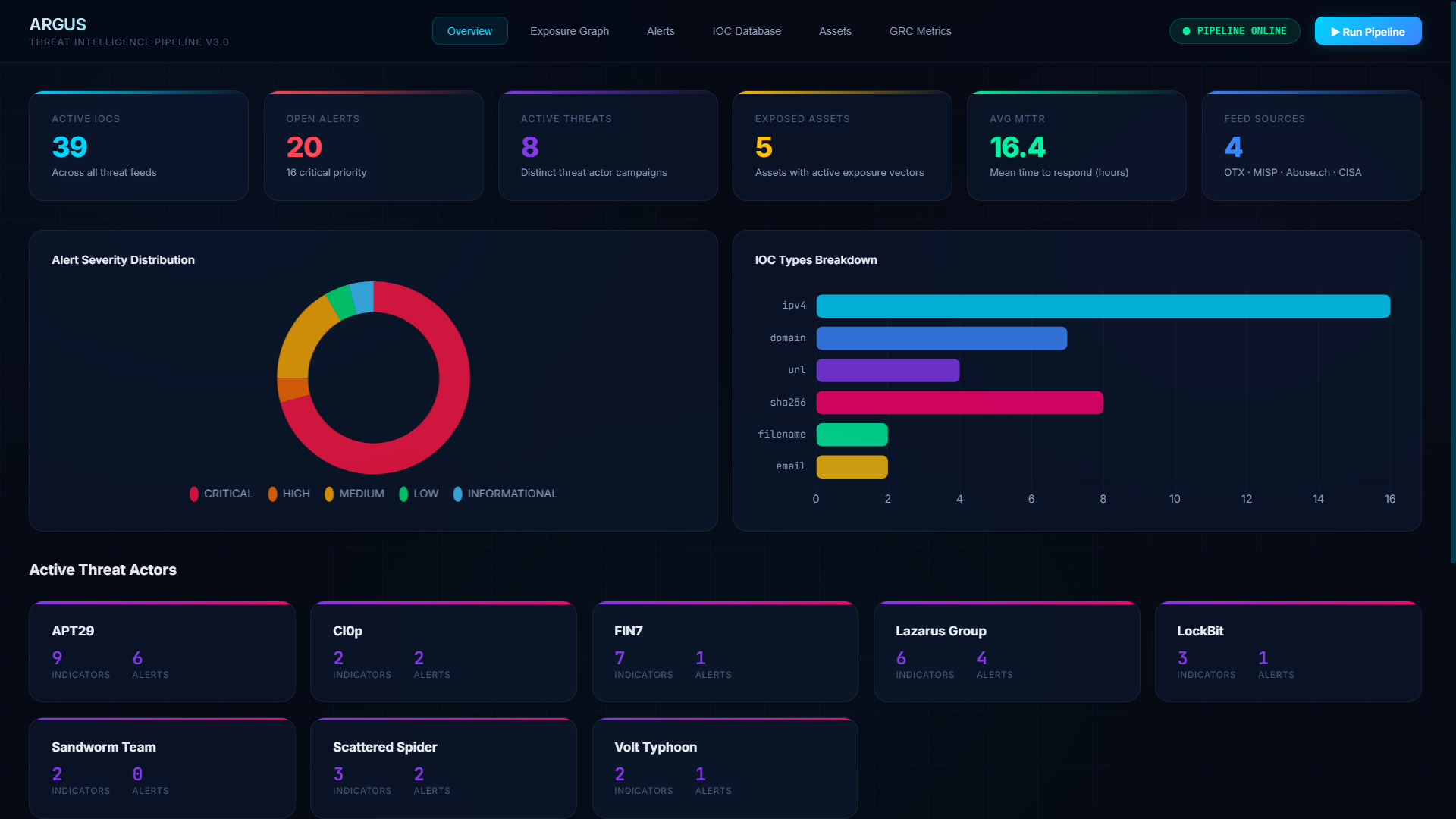Viewport: 1456px width, 819px height.
Task: Click "Across all threat feeds" text
Action: point(104,173)
